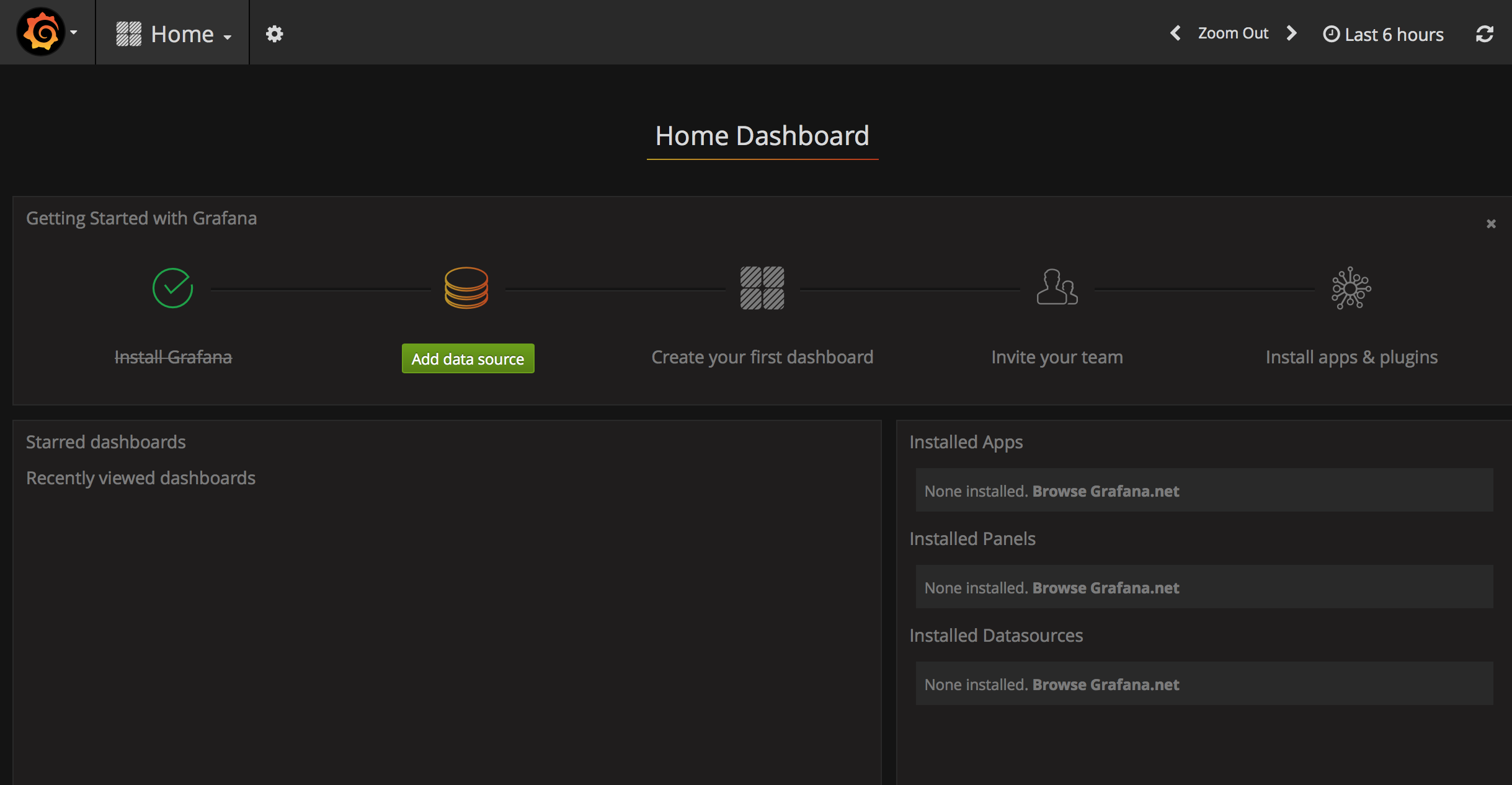Click the dashboard grid step icon
Image resolution: width=1512 pixels, height=785 pixels.
[x=762, y=288]
